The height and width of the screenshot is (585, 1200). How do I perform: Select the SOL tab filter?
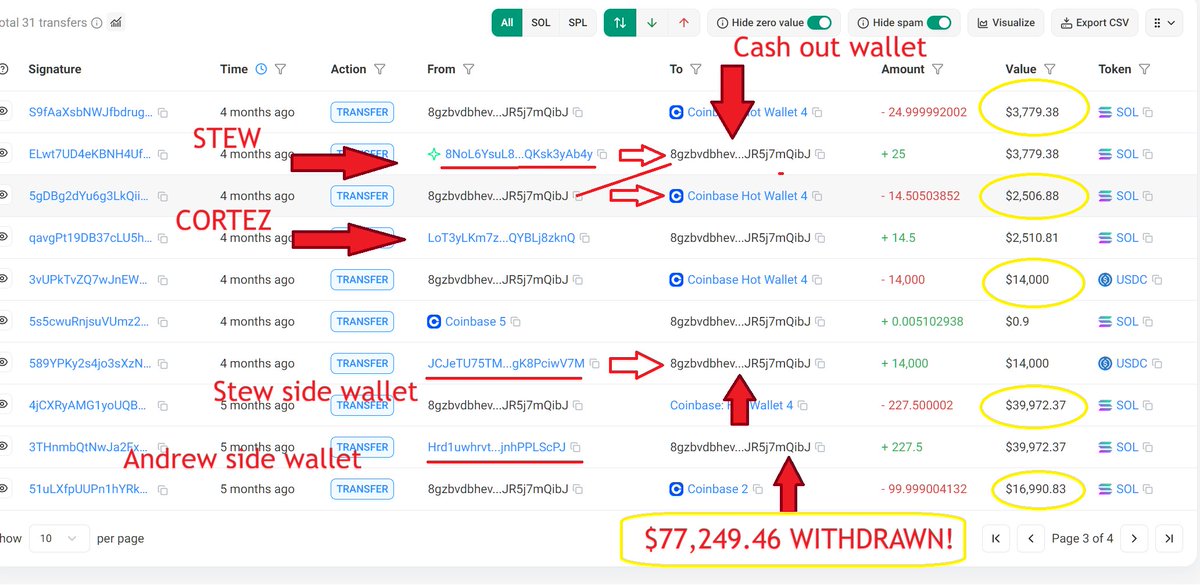tap(541, 22)
